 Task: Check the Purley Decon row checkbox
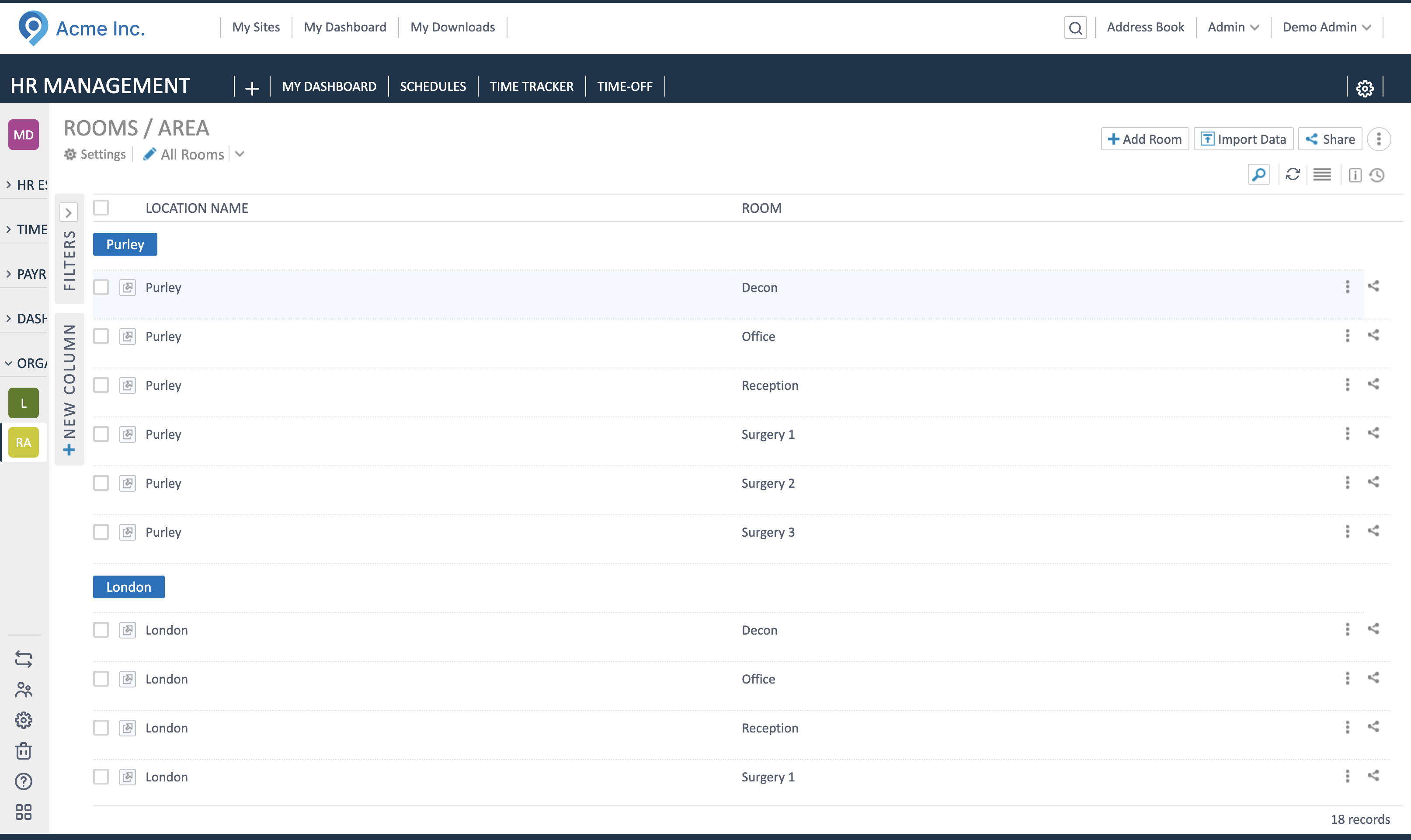click(101, 288)
